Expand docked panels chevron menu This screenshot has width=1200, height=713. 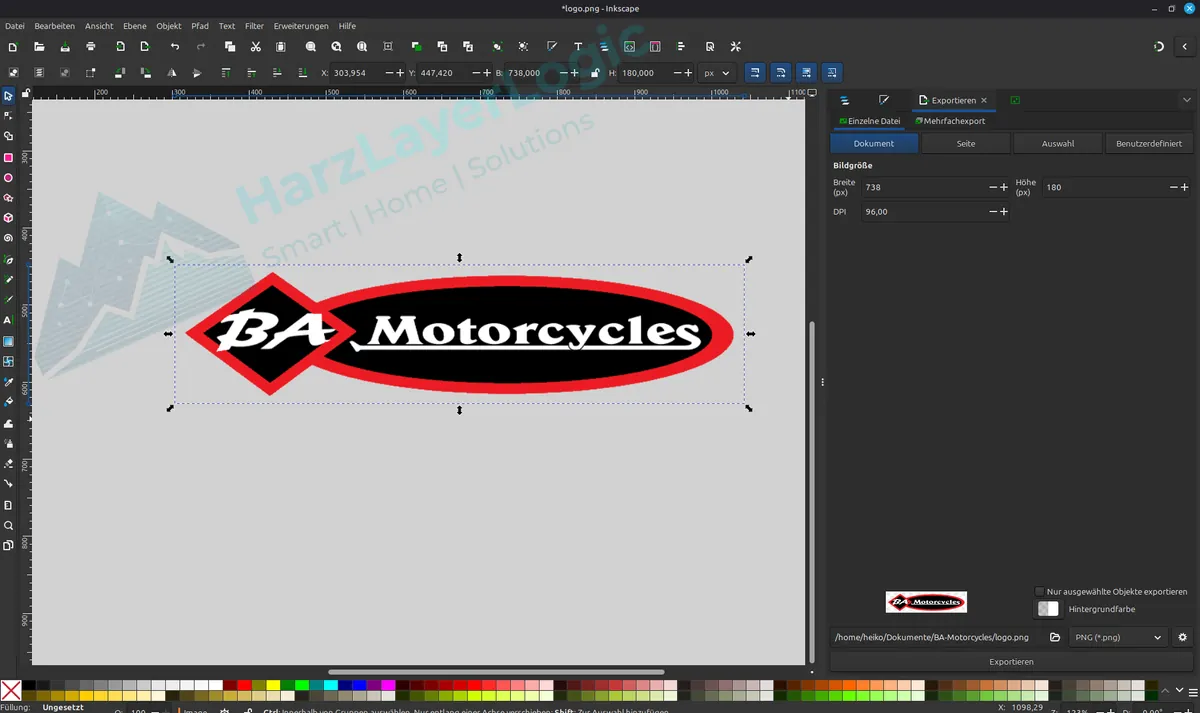point(1186,100)
